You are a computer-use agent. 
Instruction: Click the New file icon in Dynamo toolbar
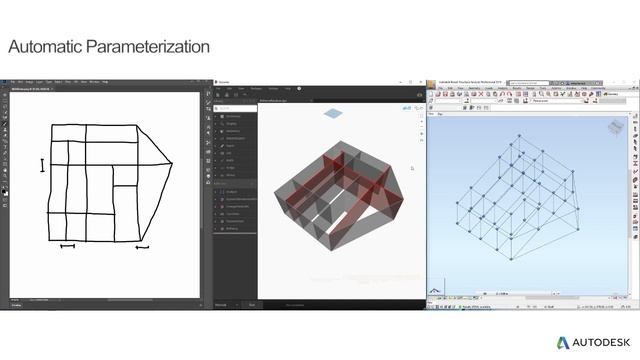218,95
